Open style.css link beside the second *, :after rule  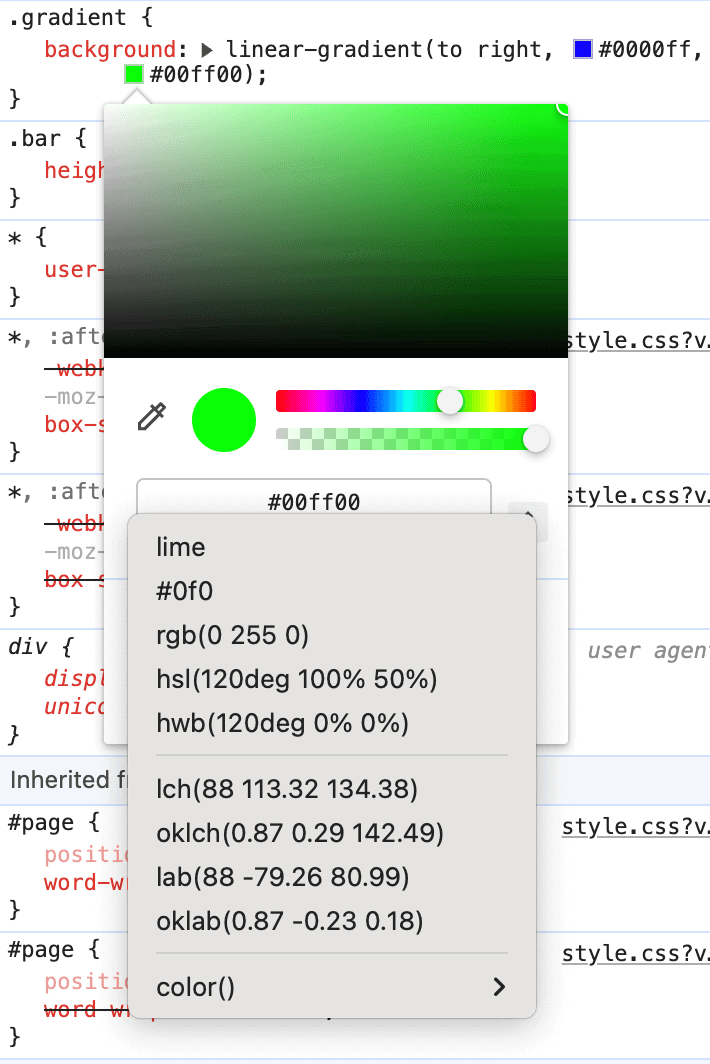click(x=637, y=495)
